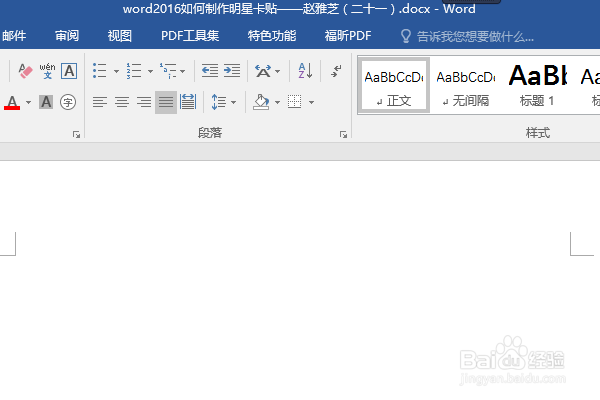Apply a Multilevel List
600x400 pixels.
(x=168, y=71)
